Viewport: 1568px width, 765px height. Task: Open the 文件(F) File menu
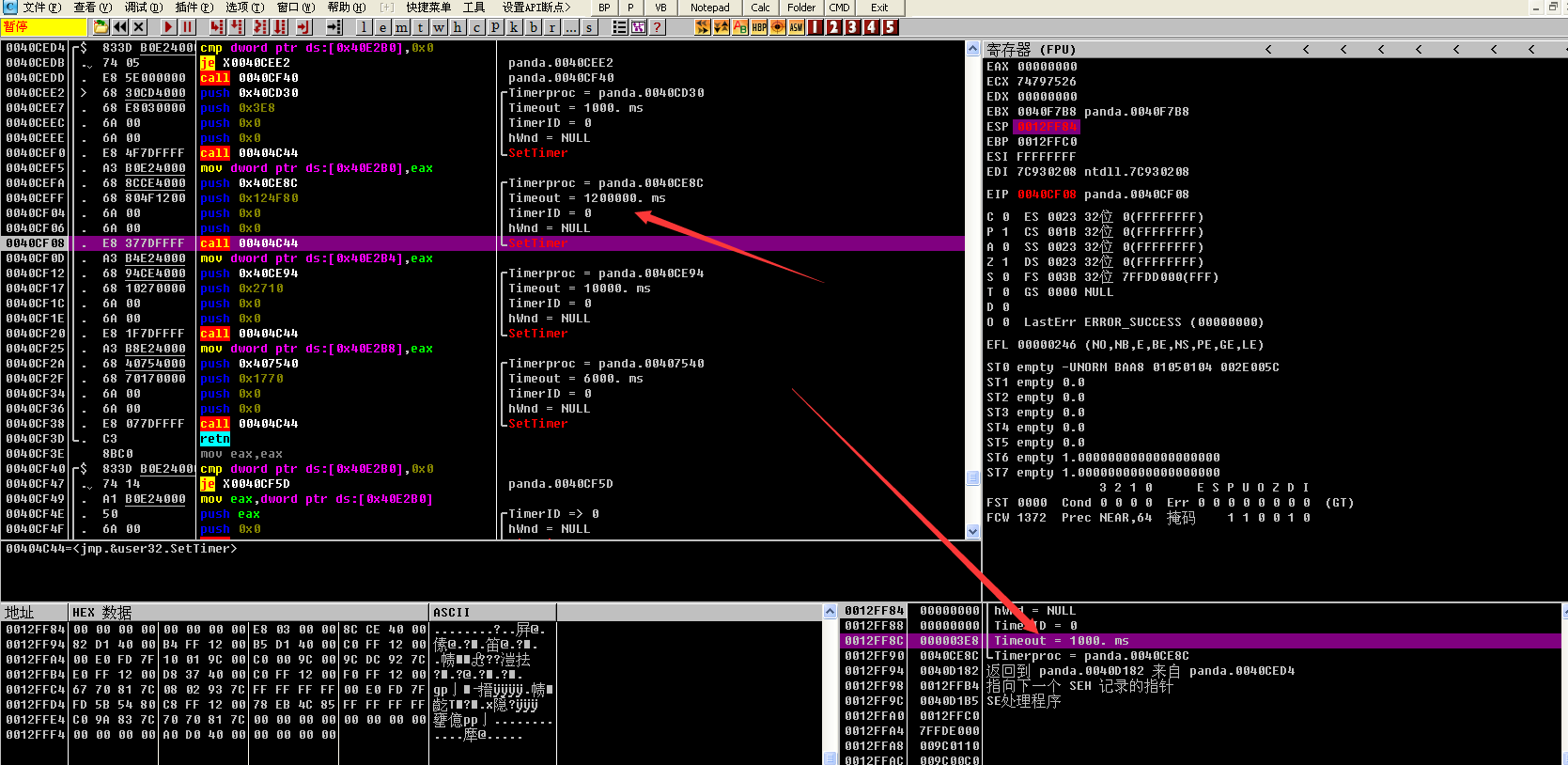[x=42, y=8]
